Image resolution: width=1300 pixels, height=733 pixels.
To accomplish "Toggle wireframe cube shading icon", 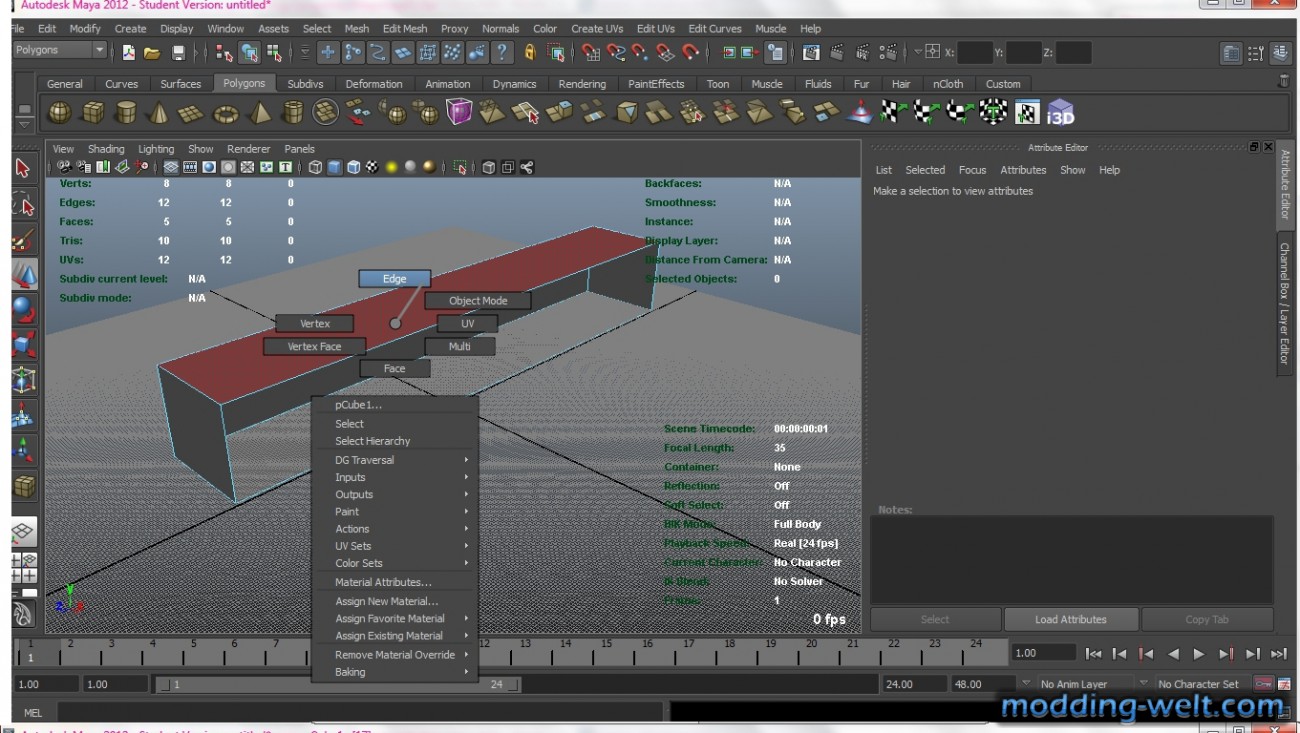I will [x=315, y=167].
